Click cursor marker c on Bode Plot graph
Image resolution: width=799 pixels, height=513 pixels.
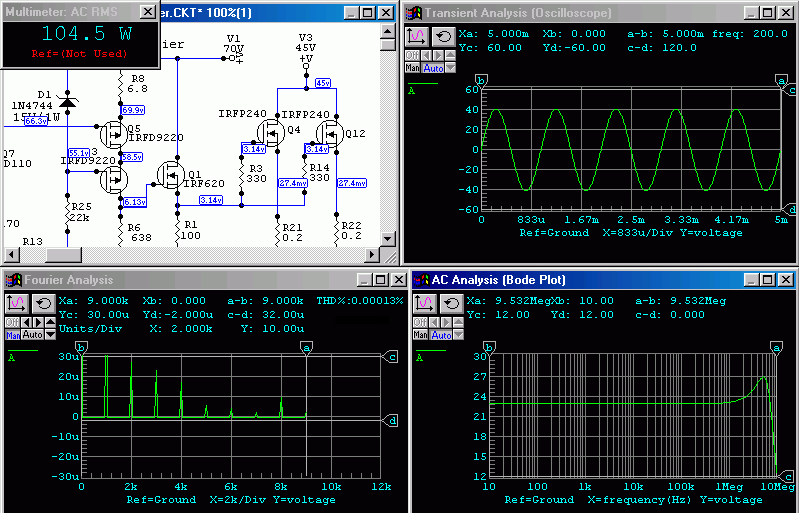click(788, 477)
